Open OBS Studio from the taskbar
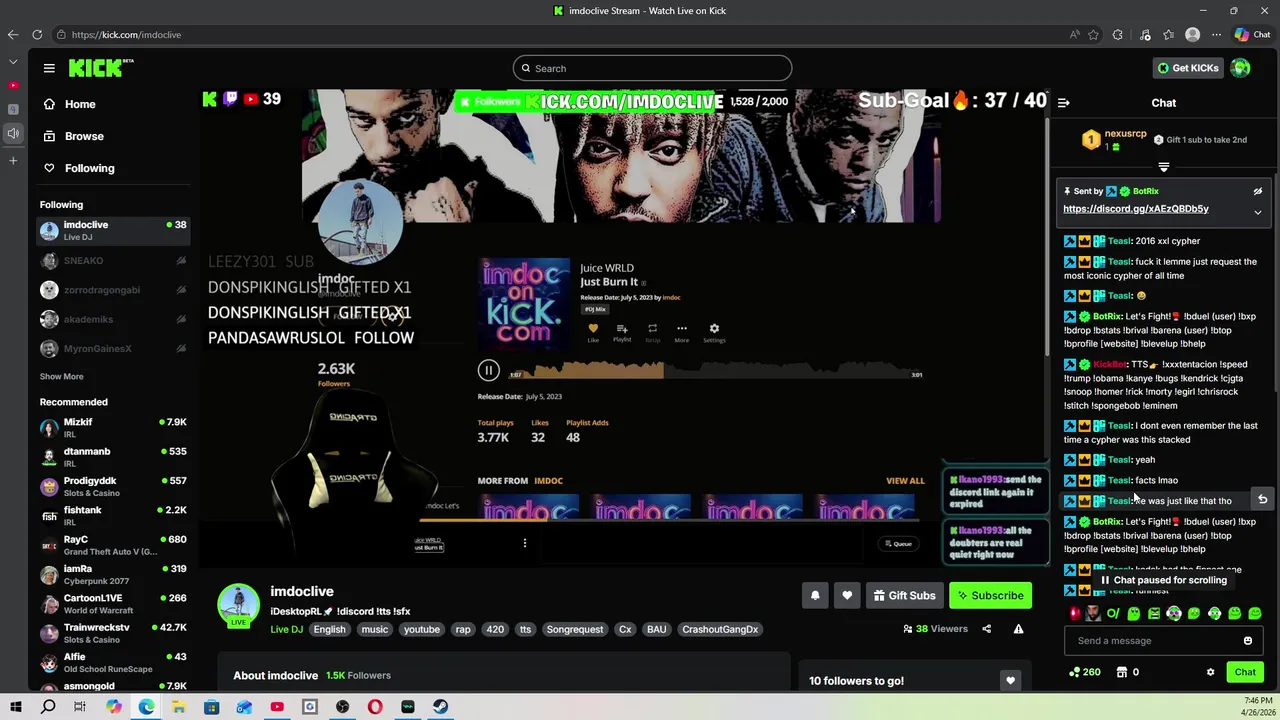Viewport: 1280px width, 720px height. 342,707
